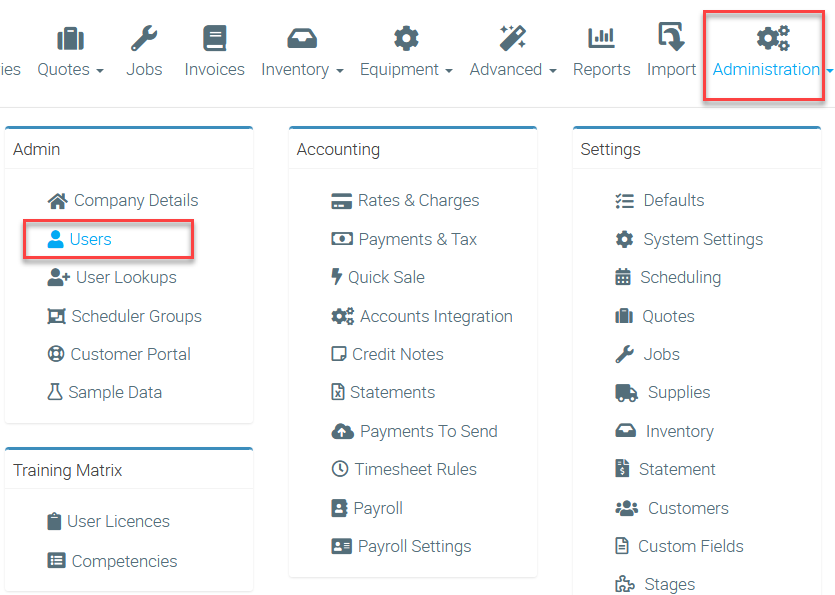
Task: Go to System Settings
Action: 702,240
